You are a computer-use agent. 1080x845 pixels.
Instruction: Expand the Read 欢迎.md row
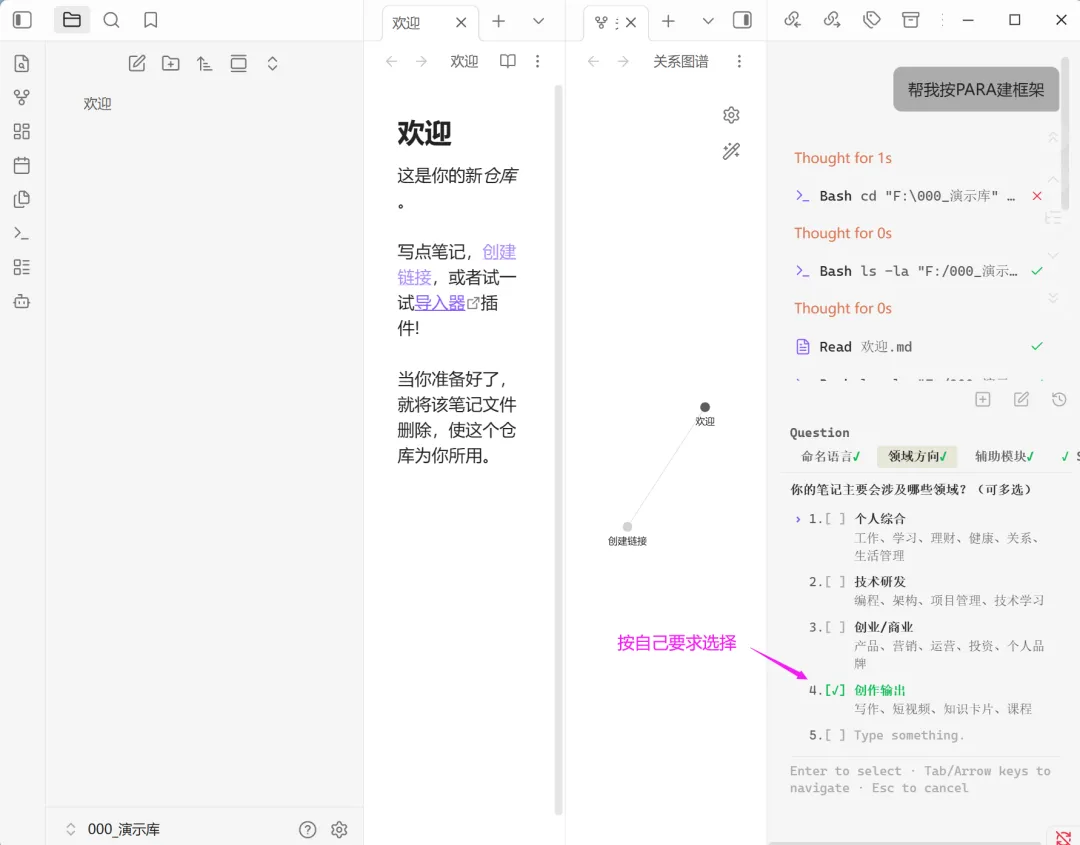(918, 346)
